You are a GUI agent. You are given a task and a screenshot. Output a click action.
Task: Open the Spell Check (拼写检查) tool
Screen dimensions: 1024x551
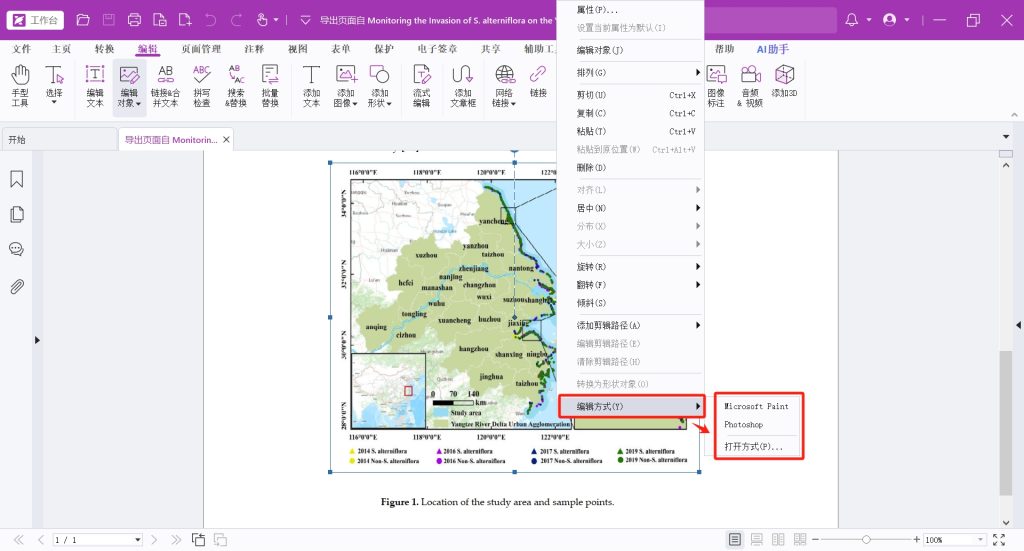tap(202, 84)
